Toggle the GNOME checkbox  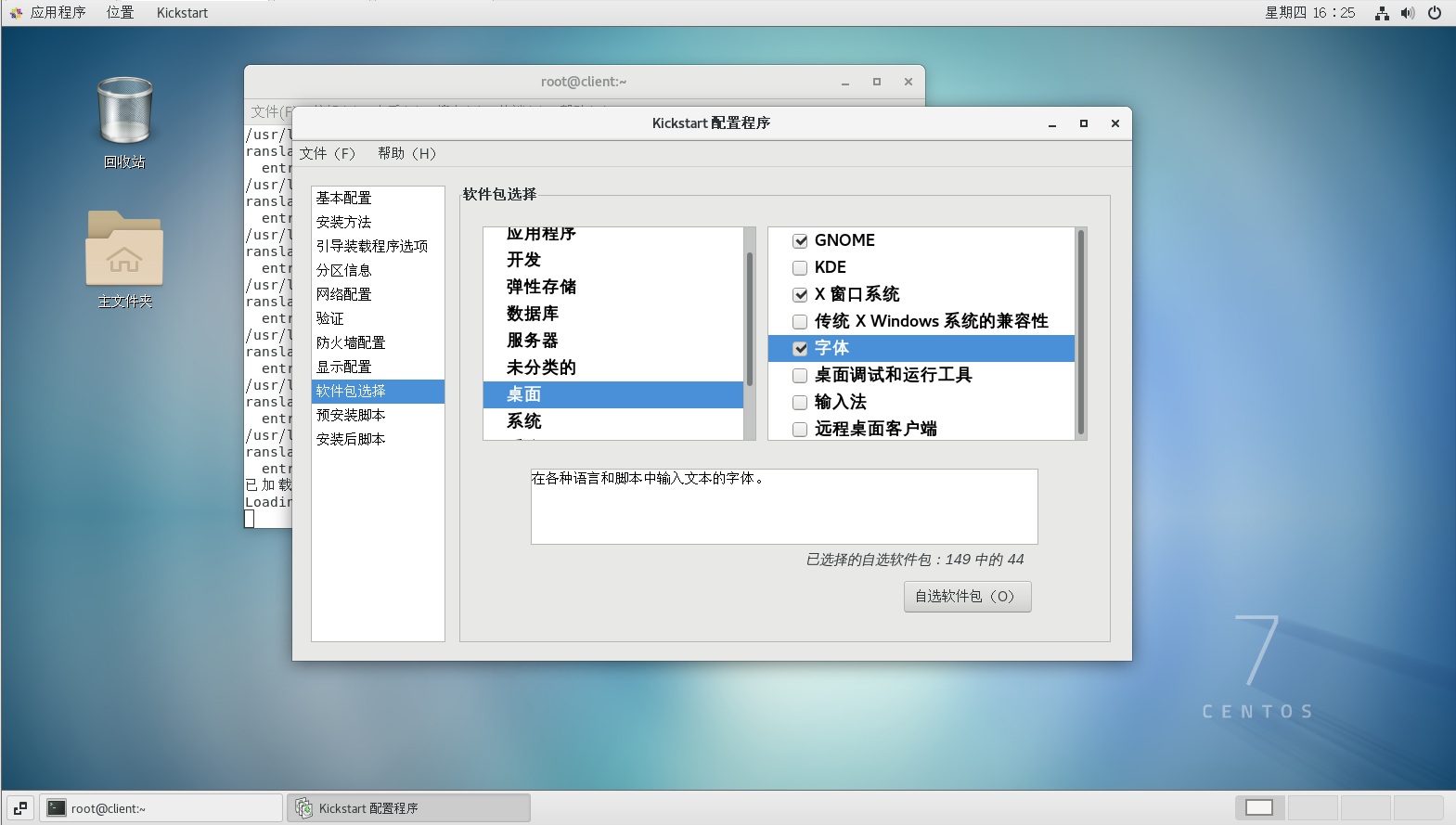coord(800,241)
